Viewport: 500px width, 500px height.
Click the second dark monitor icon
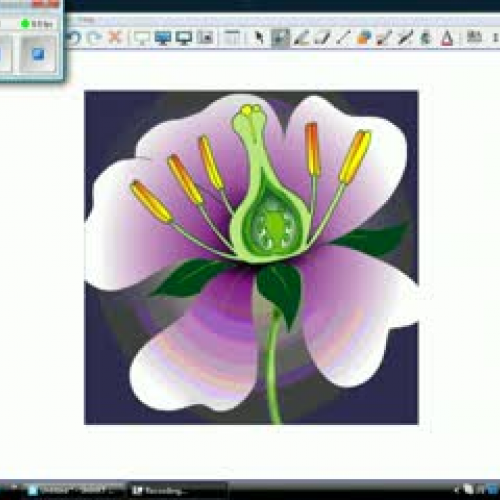[x=184, y=38]
